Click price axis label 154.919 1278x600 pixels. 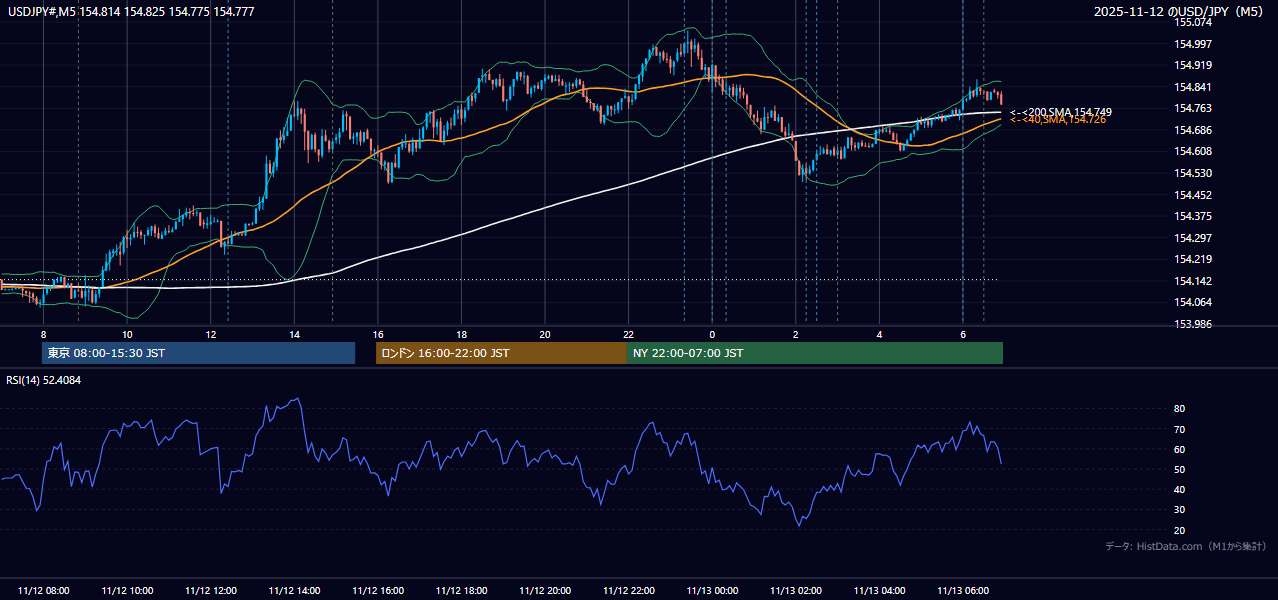click(x=1192, y=65)
